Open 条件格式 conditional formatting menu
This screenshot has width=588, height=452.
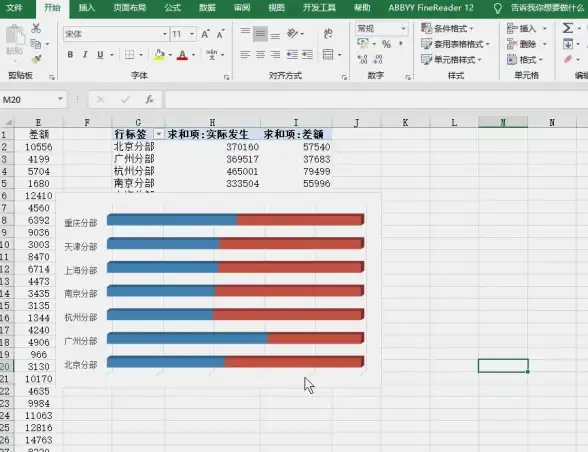coord(448,29)
